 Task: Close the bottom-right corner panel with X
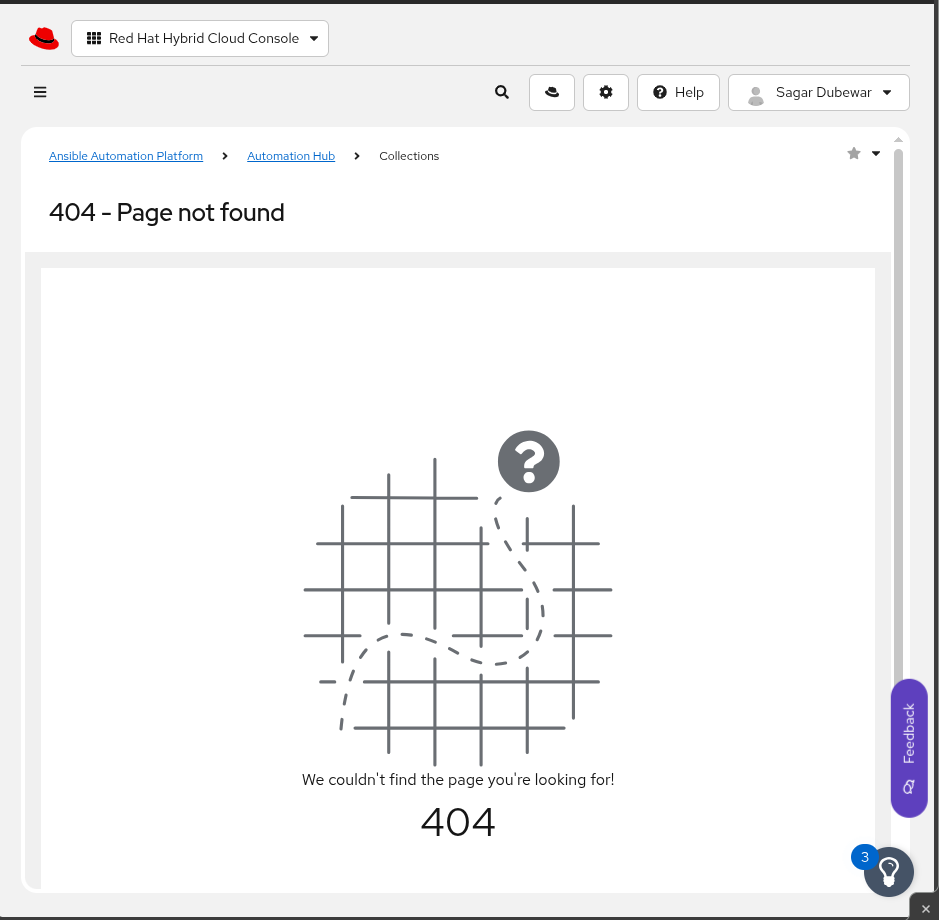pyautogui.click(x=926, y=909)
